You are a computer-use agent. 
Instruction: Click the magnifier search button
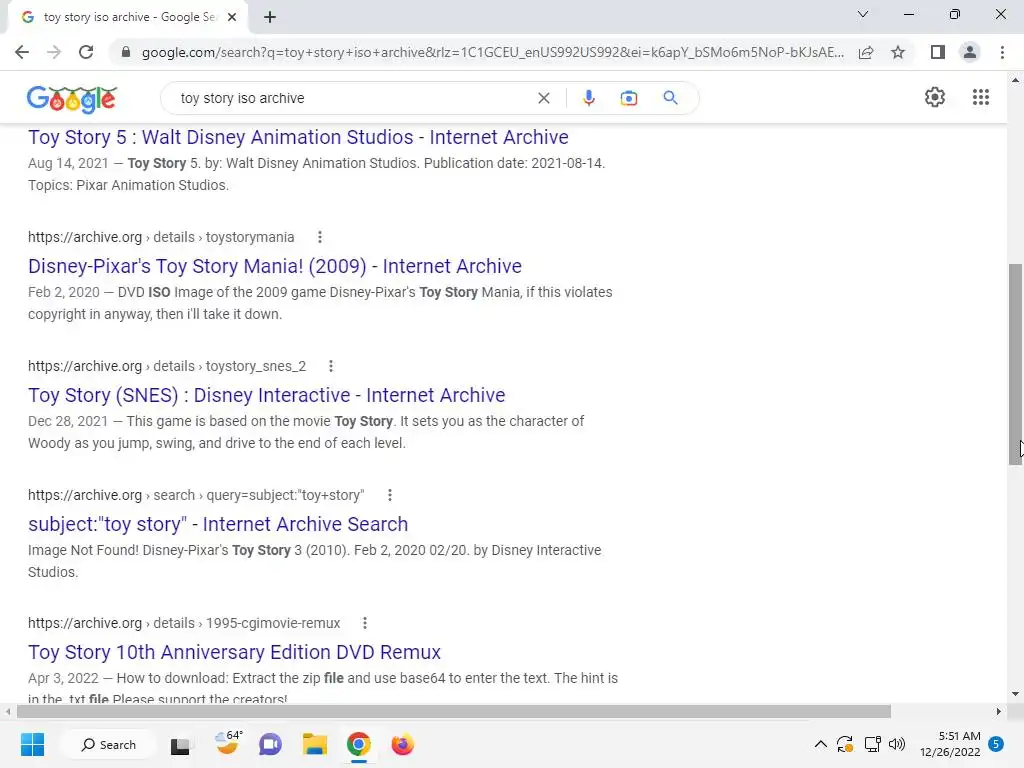pyautogui.click(x=670, y=98)
